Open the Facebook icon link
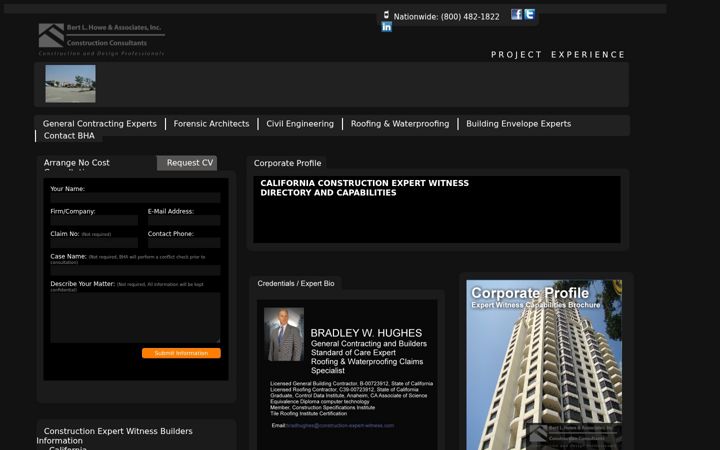 [517, 14]
